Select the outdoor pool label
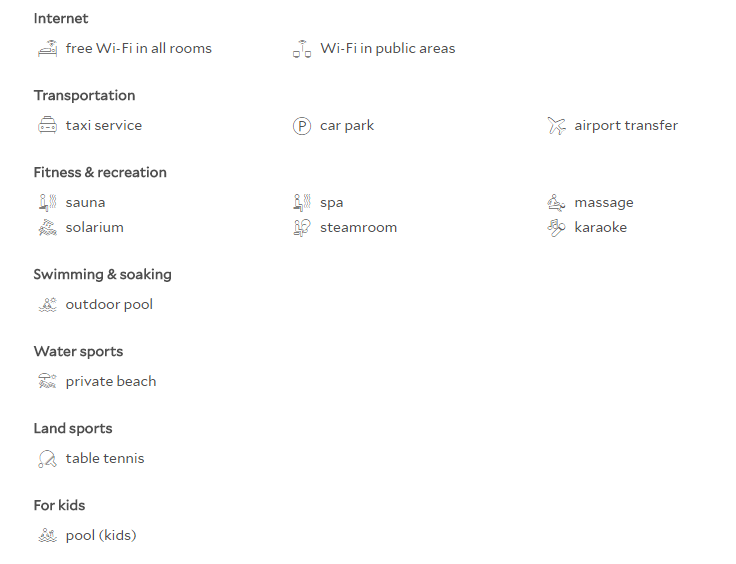This screenshot has width=736, height=564. (x=109, y=305)
